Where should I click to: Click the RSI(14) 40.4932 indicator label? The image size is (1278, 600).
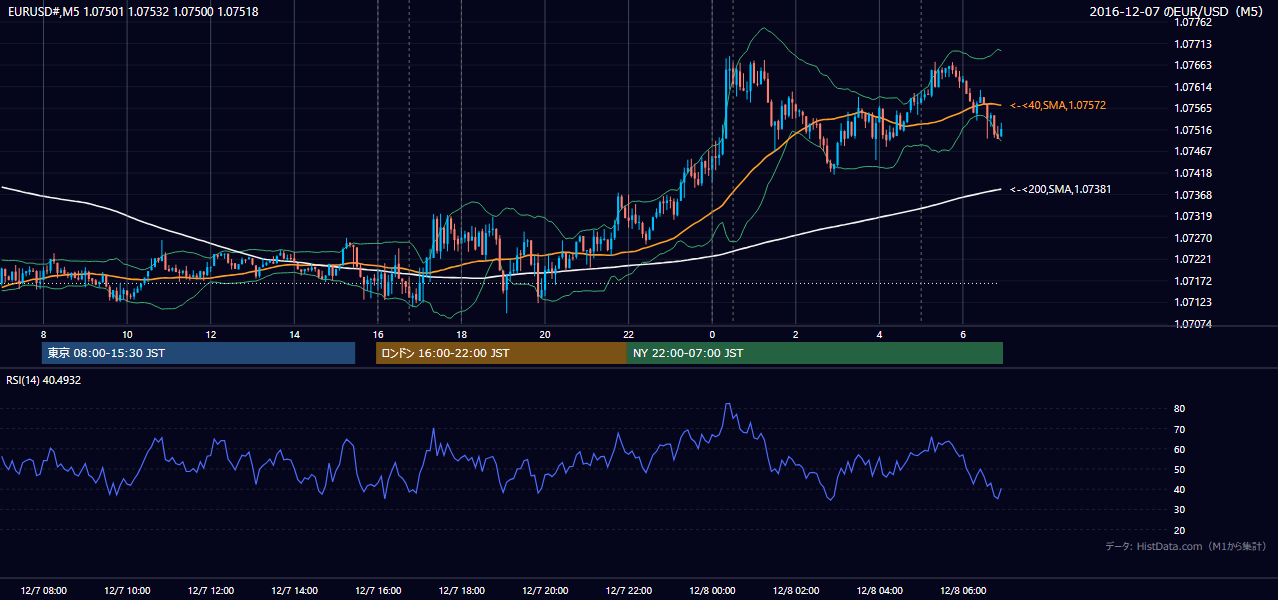point(44,380)
